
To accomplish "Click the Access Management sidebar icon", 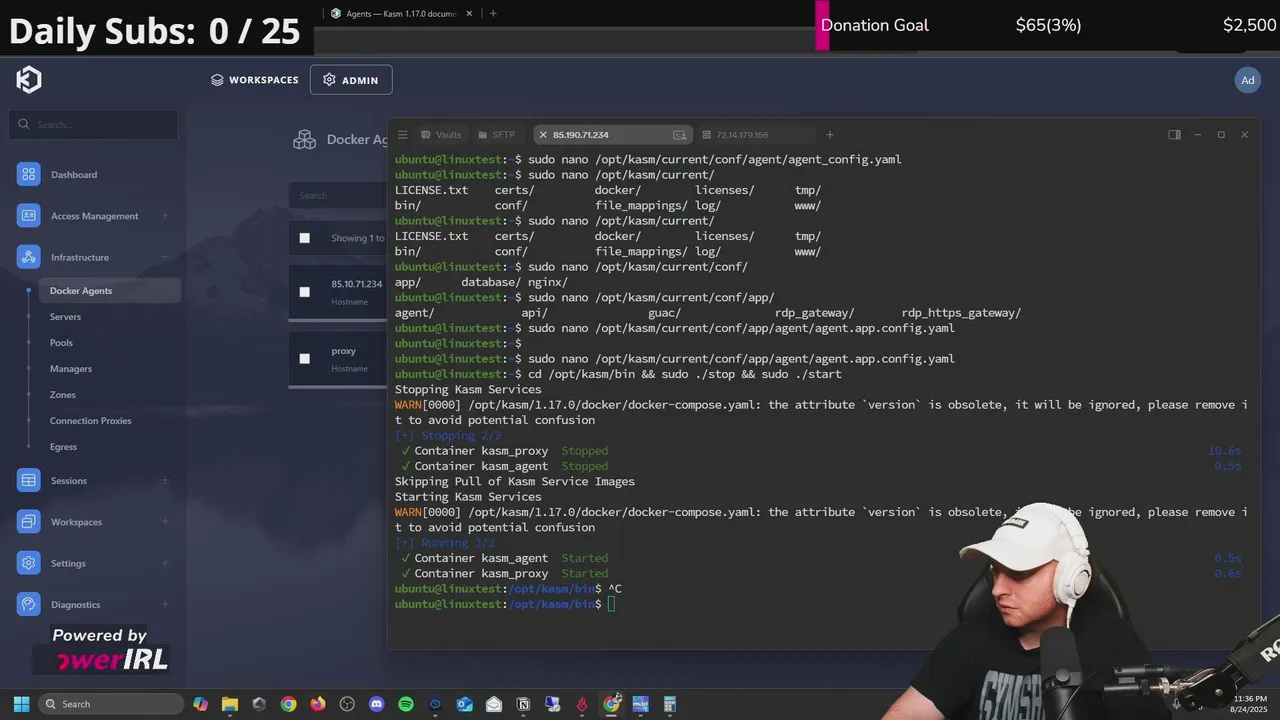I will pos(28,216).
